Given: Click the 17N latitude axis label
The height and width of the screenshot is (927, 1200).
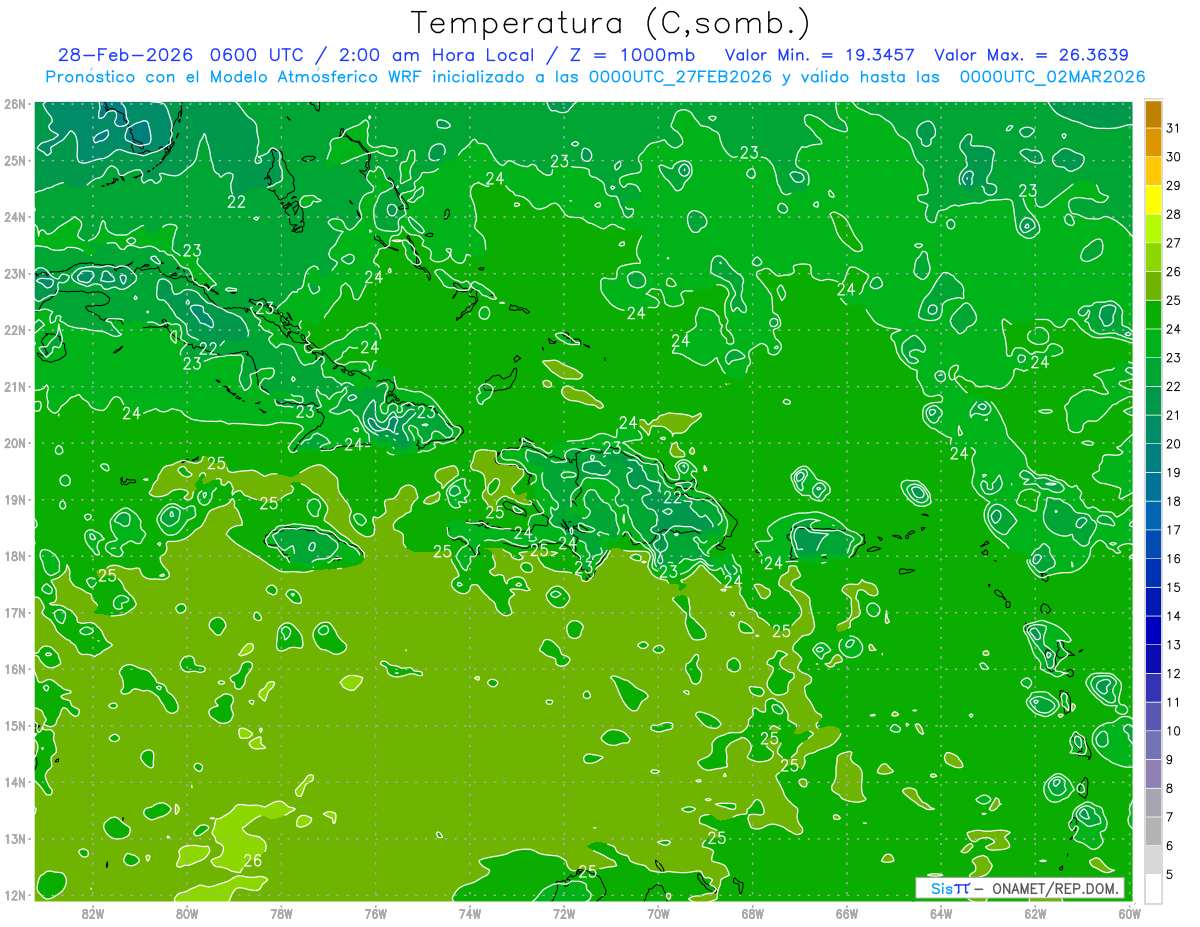Looking at the screenshot, I should point(14,612).
